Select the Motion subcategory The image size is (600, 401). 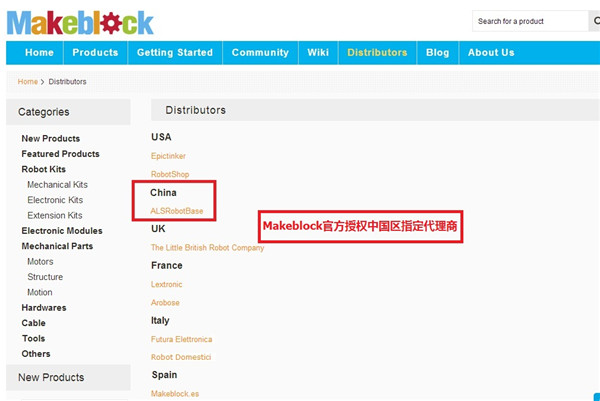pos(40,292)
